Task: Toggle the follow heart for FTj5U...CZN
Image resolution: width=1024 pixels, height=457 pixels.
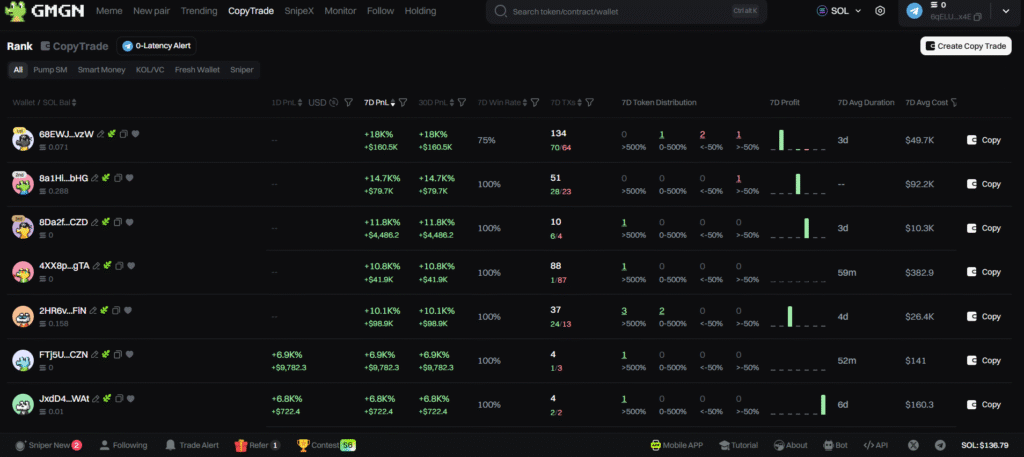Action: click(129, 355)
